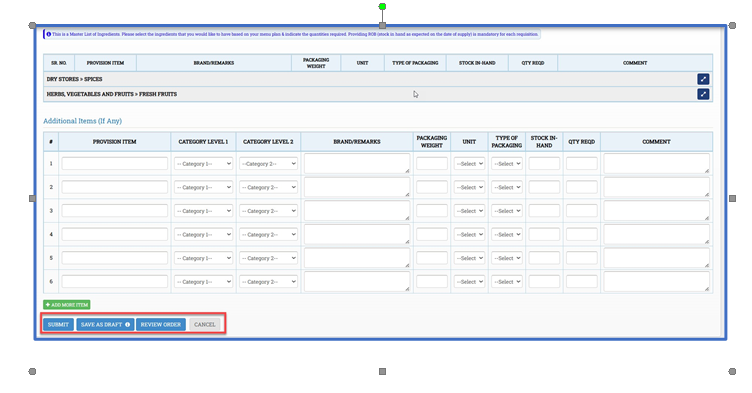Click the Cancel button

tap(205, 325)
